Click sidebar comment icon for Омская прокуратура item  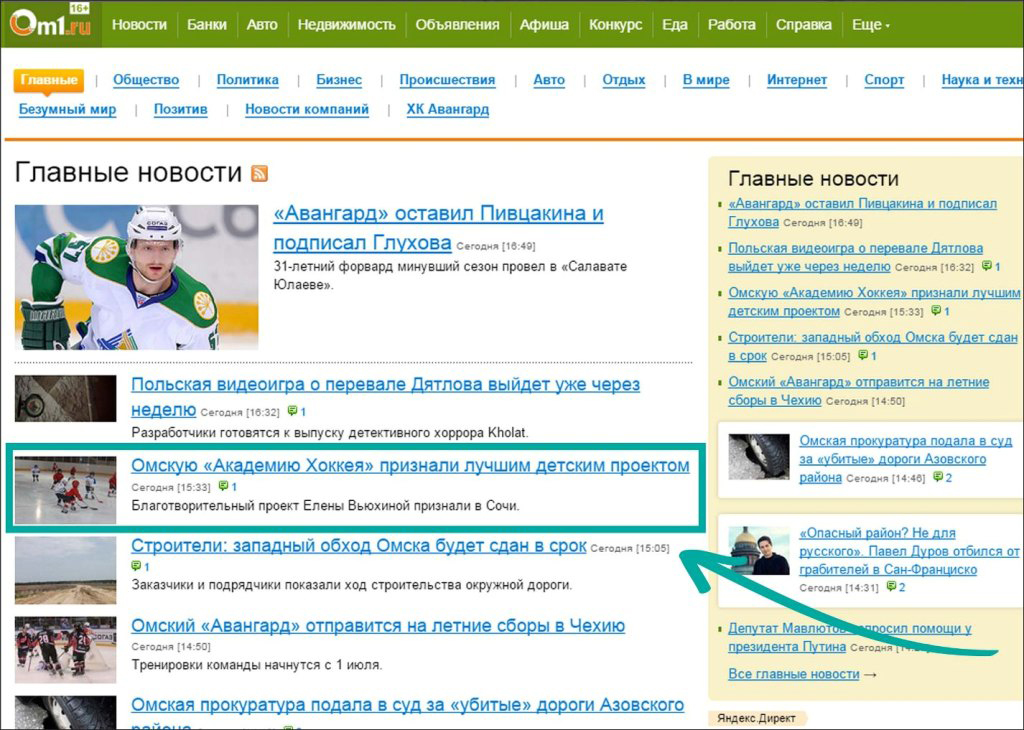pyautogui.click(x=938, y=477)
